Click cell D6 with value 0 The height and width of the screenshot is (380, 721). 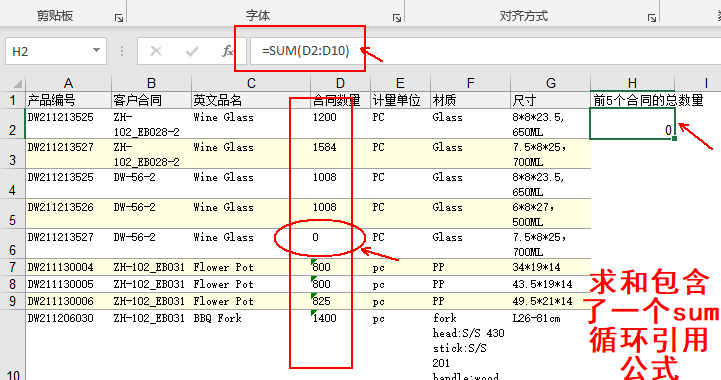click(341, 244)
